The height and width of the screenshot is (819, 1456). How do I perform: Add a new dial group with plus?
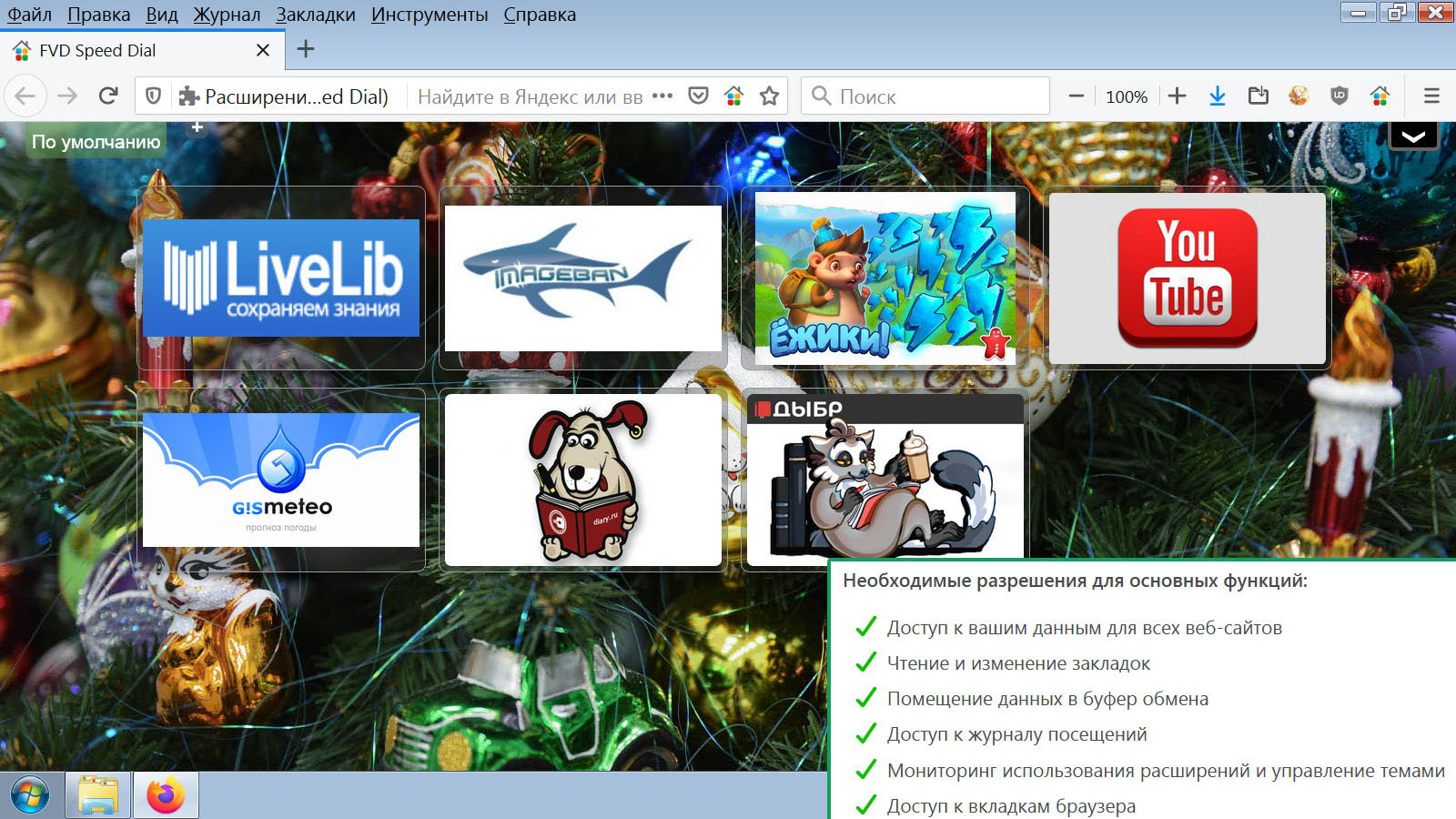197,127
